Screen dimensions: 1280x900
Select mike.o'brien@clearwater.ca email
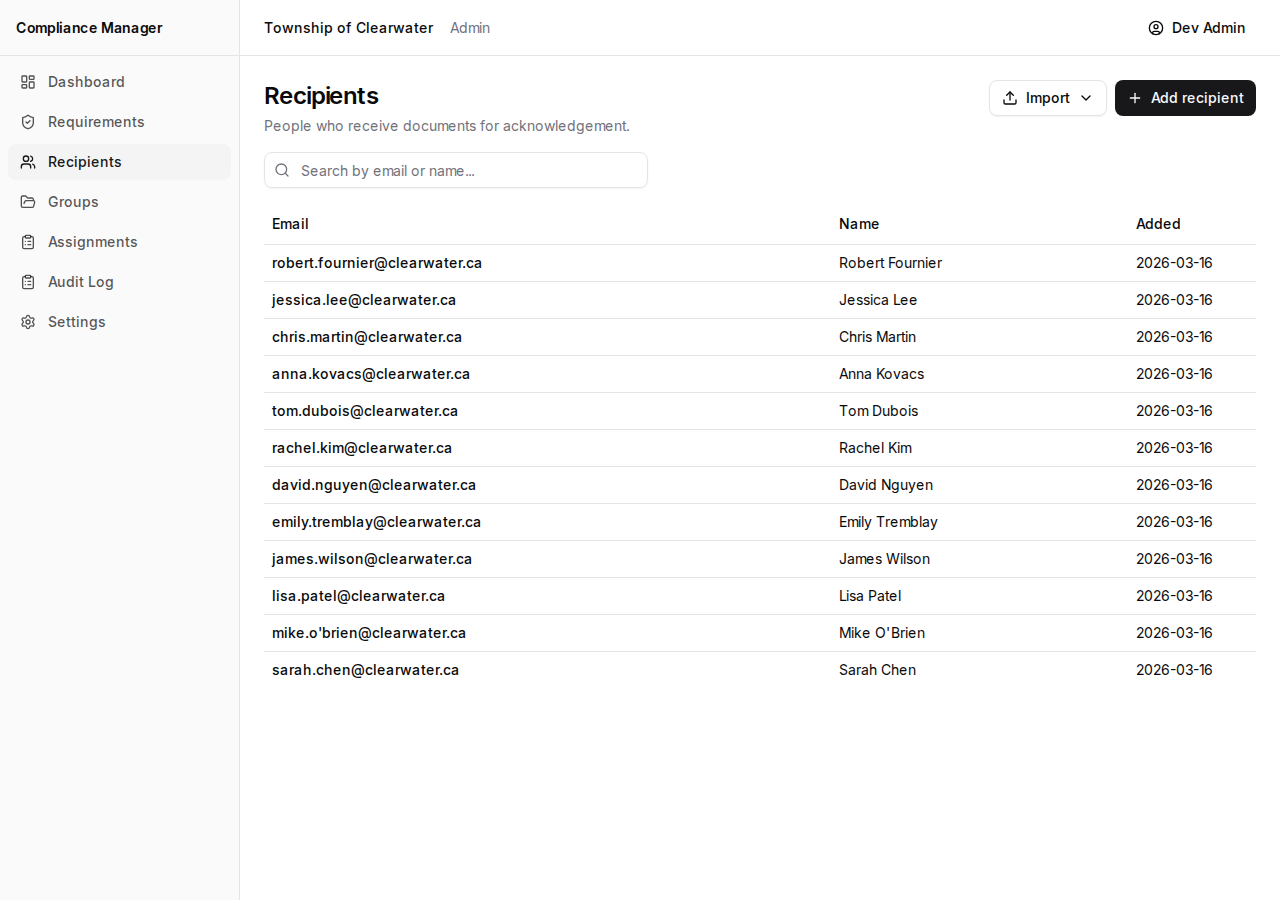click(369, 633)
